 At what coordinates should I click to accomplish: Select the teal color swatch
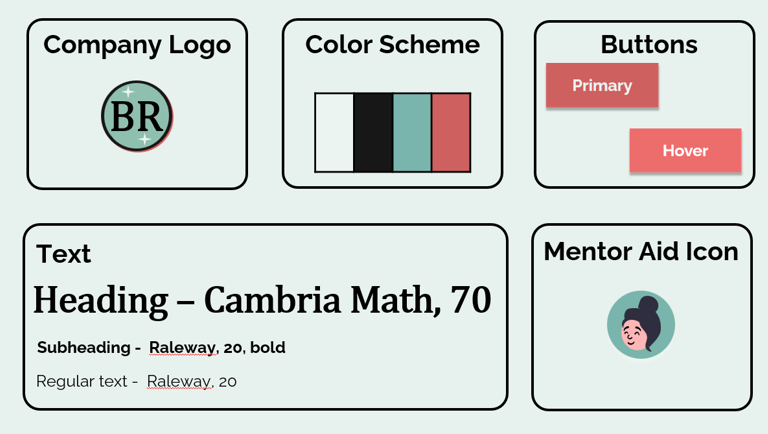(x=412, y=133)
